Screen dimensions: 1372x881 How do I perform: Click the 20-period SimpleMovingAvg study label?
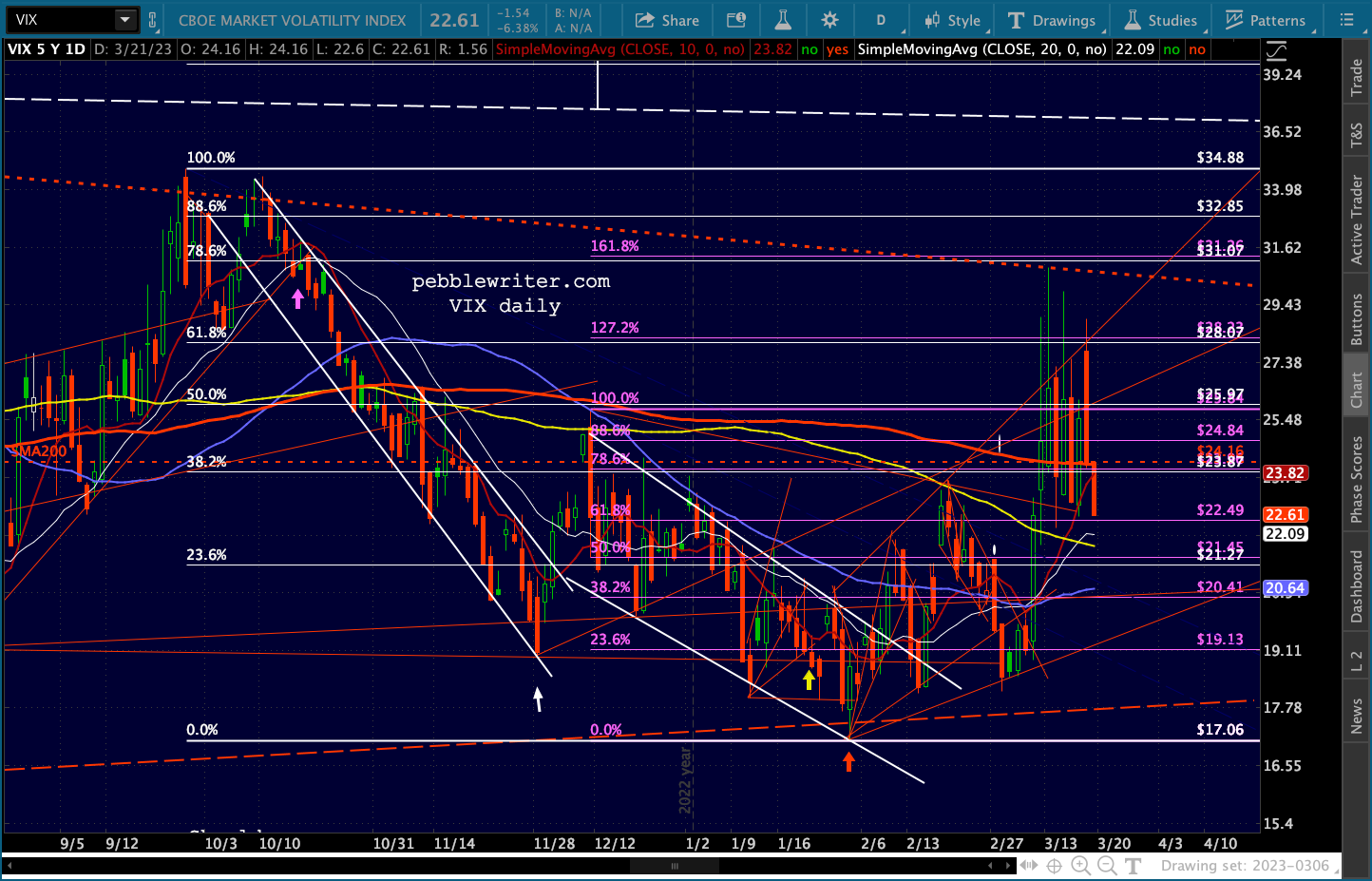pos(982,49)
